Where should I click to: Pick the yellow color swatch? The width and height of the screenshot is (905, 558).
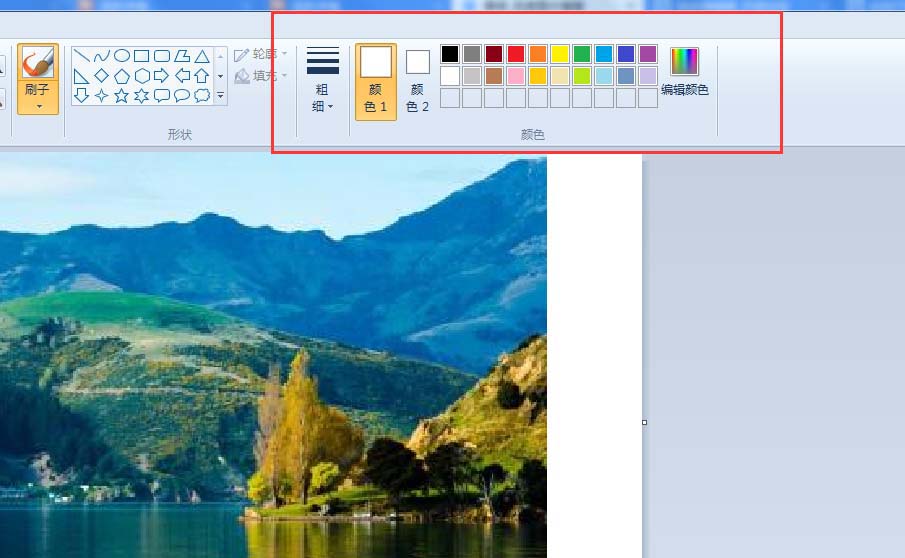[560, 54]
